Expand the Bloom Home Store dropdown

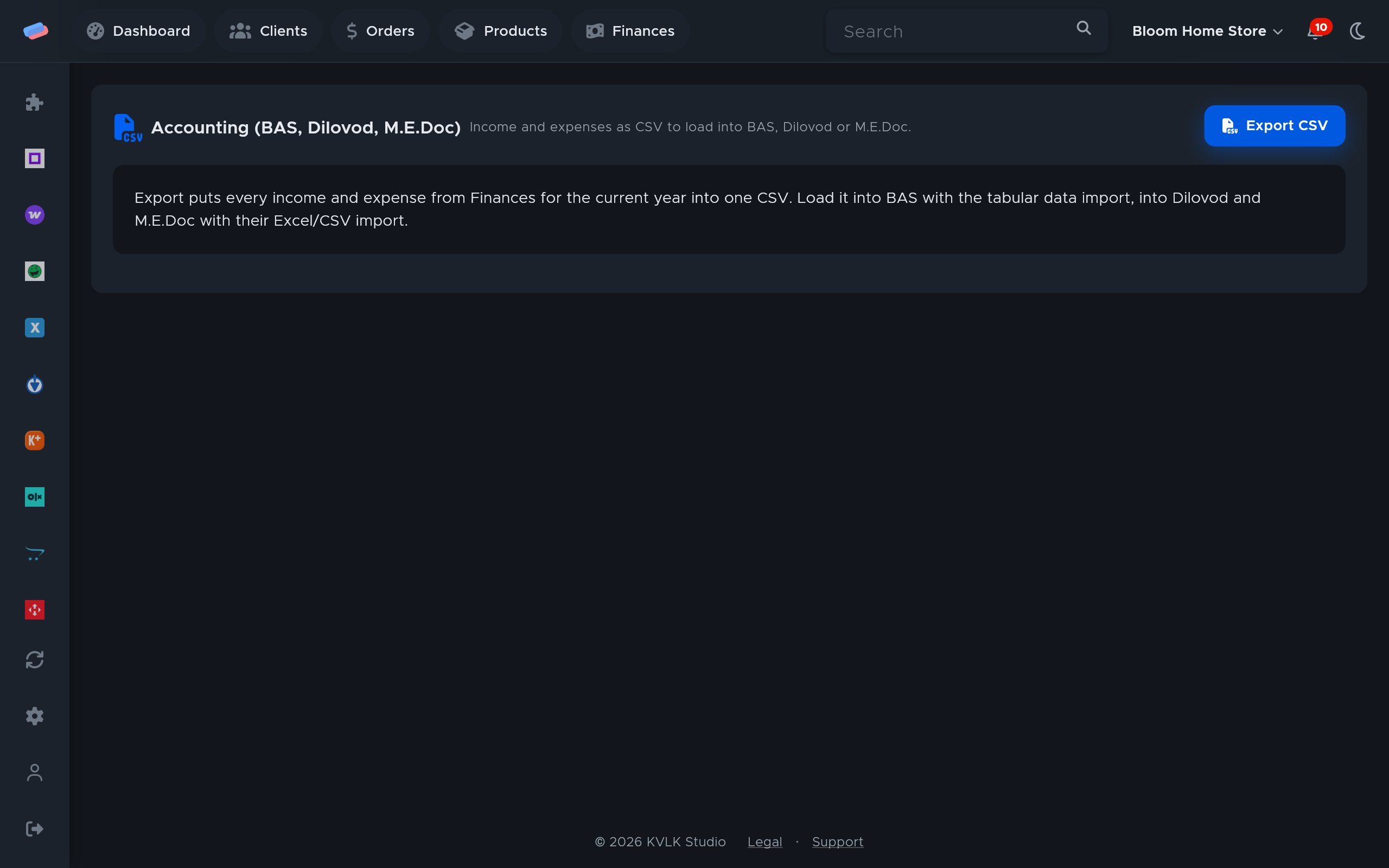tap(1208, 31)
